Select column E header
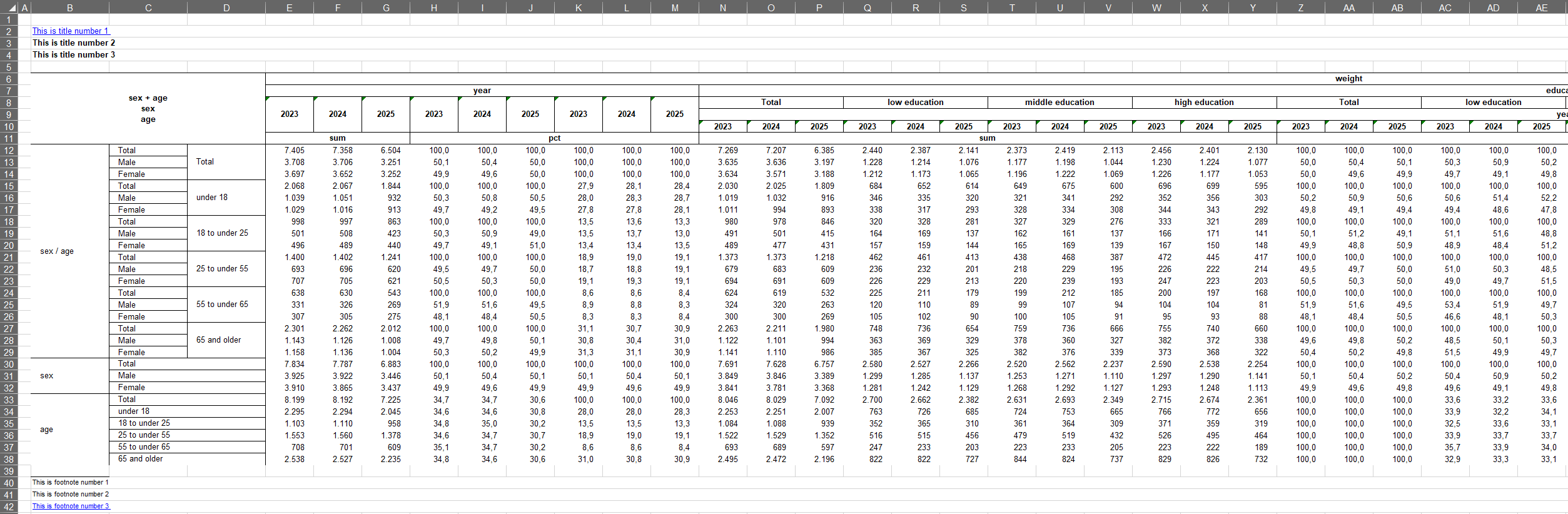This screenshot has width=1568, height=514. [x=289, y=8]
